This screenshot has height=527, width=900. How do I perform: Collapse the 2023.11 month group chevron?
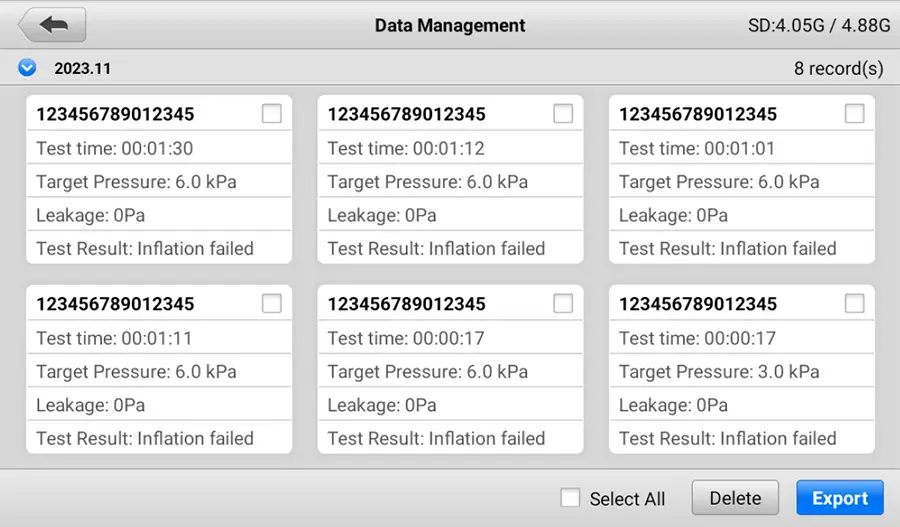pyautogui.click(x=27, y=68)
